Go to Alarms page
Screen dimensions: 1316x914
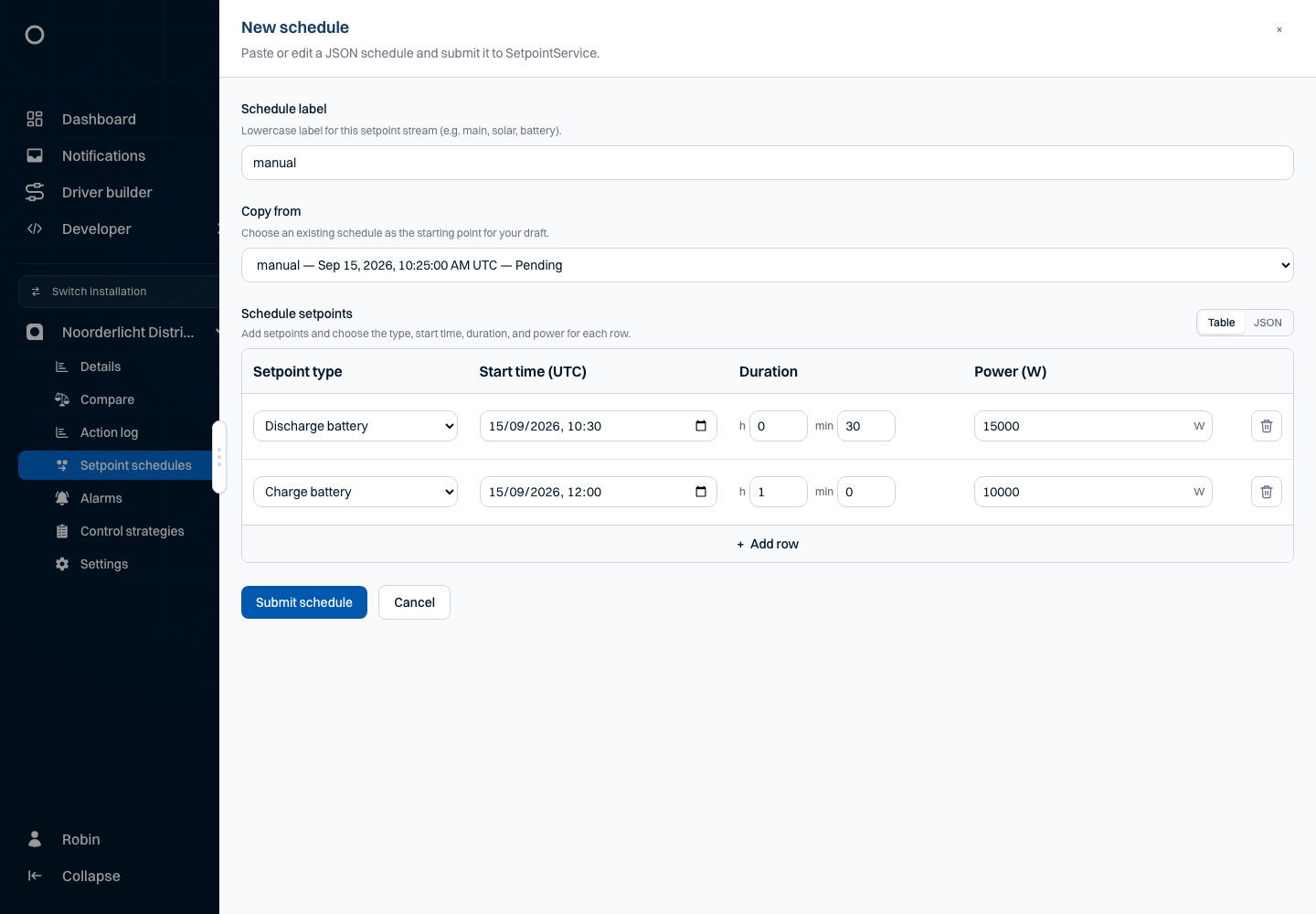[101, 498]
